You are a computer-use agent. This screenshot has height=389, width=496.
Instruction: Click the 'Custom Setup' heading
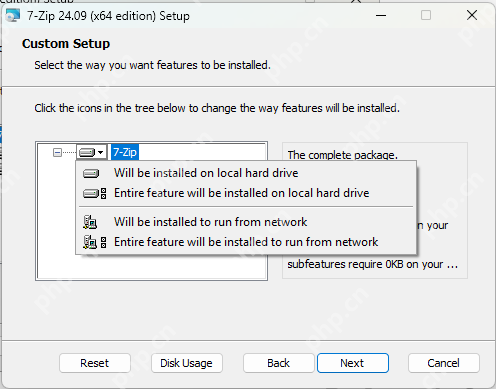coord(66,44)
